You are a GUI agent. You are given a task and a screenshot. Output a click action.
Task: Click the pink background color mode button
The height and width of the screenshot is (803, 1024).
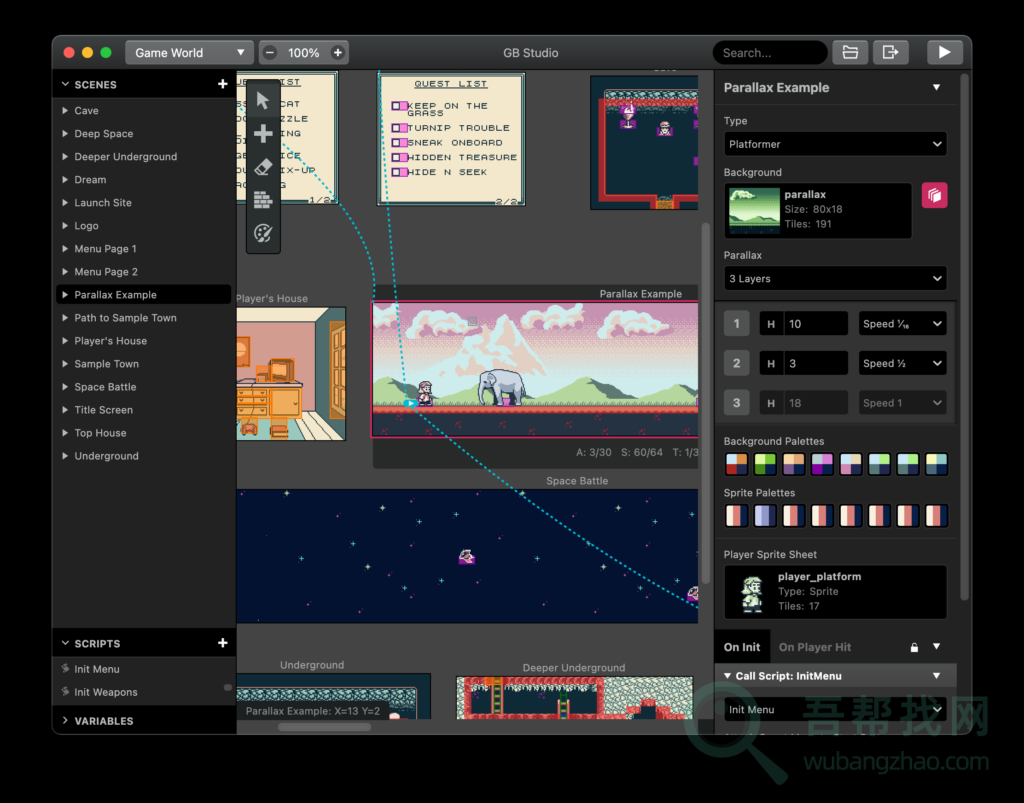[934, 195]
